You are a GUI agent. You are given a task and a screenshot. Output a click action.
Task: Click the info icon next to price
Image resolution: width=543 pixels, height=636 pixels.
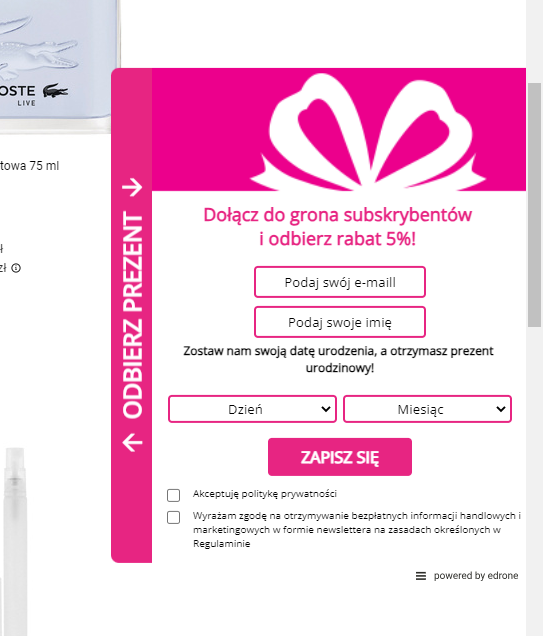pyautogui.click(x=16, y=268)
